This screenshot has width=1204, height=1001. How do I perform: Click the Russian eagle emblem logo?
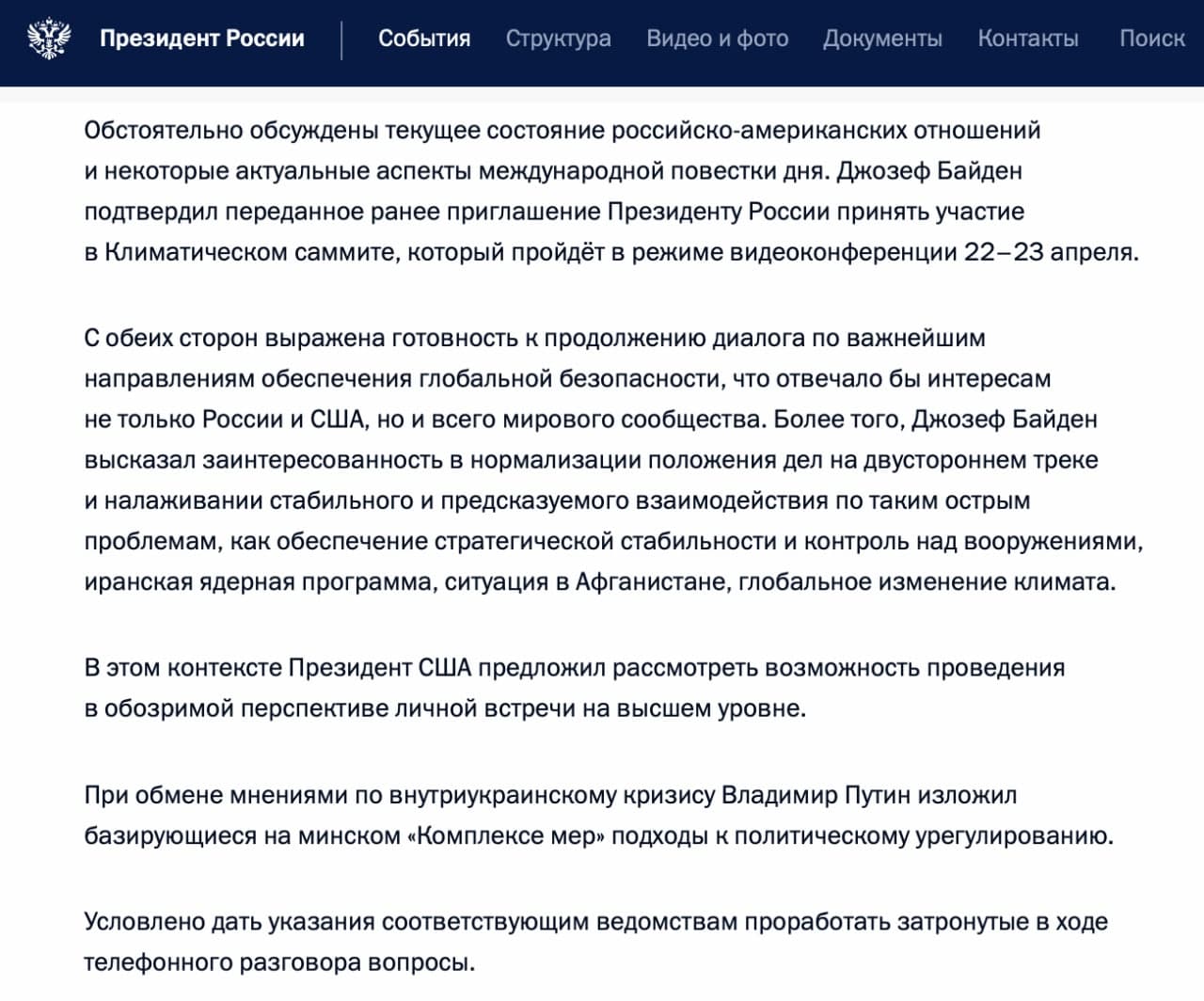point(49,39)
